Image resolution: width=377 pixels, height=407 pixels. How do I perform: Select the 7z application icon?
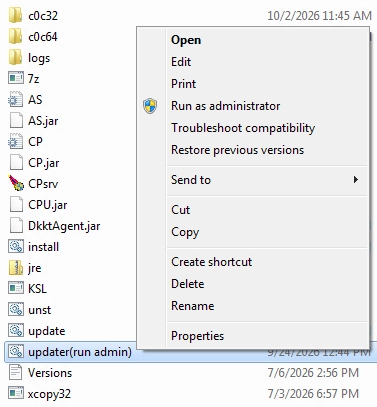(16, 79)
